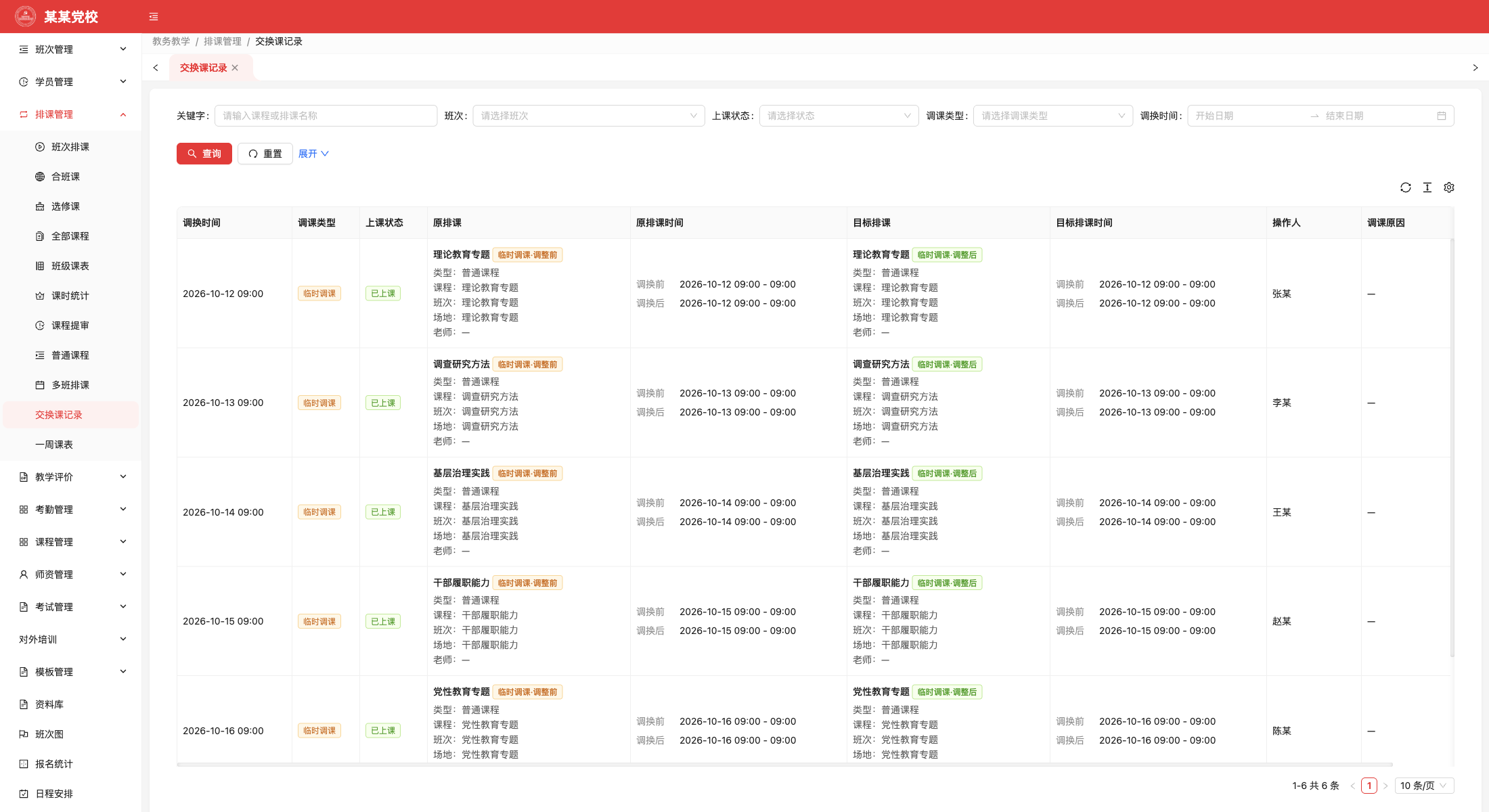
Task: Collapse the 排课管理 sidebar menu
Action: coord(70,114)
